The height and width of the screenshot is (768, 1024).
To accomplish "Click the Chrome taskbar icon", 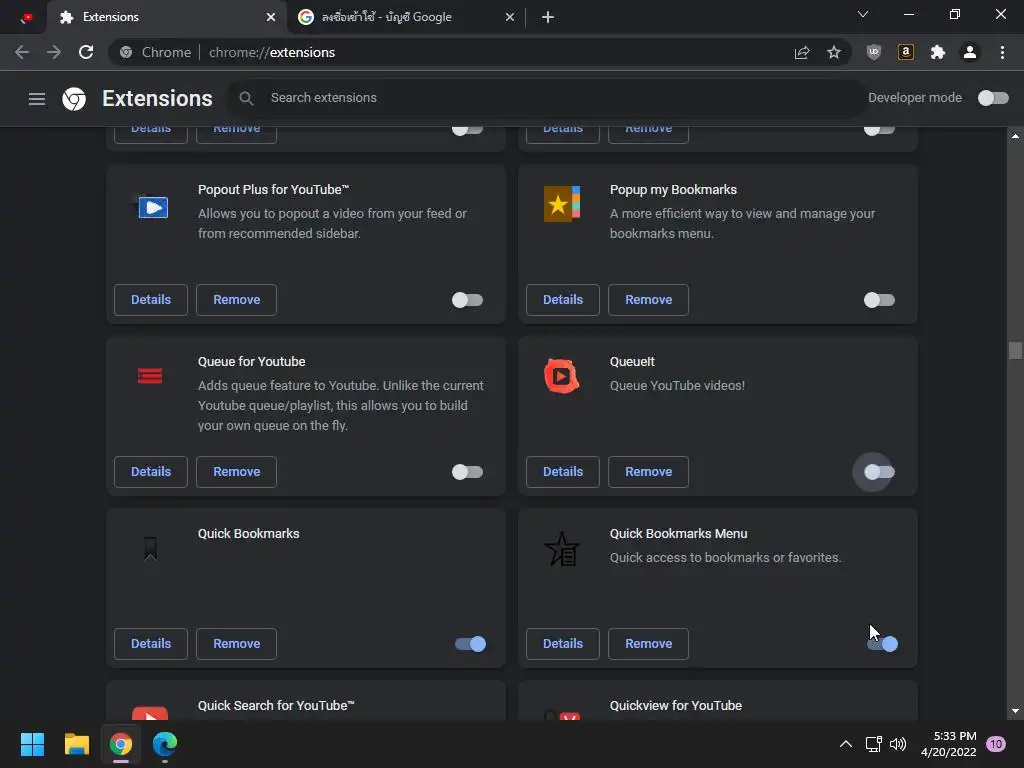I will [x=121, y=744].
